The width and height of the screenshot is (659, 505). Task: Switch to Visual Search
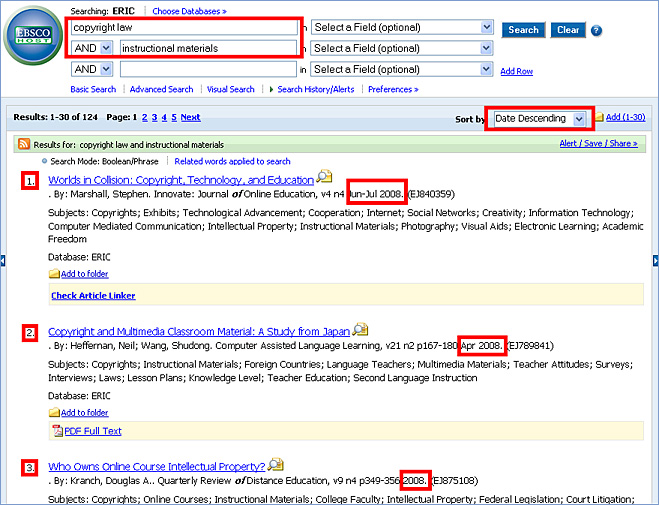click(x=230, y=89)
